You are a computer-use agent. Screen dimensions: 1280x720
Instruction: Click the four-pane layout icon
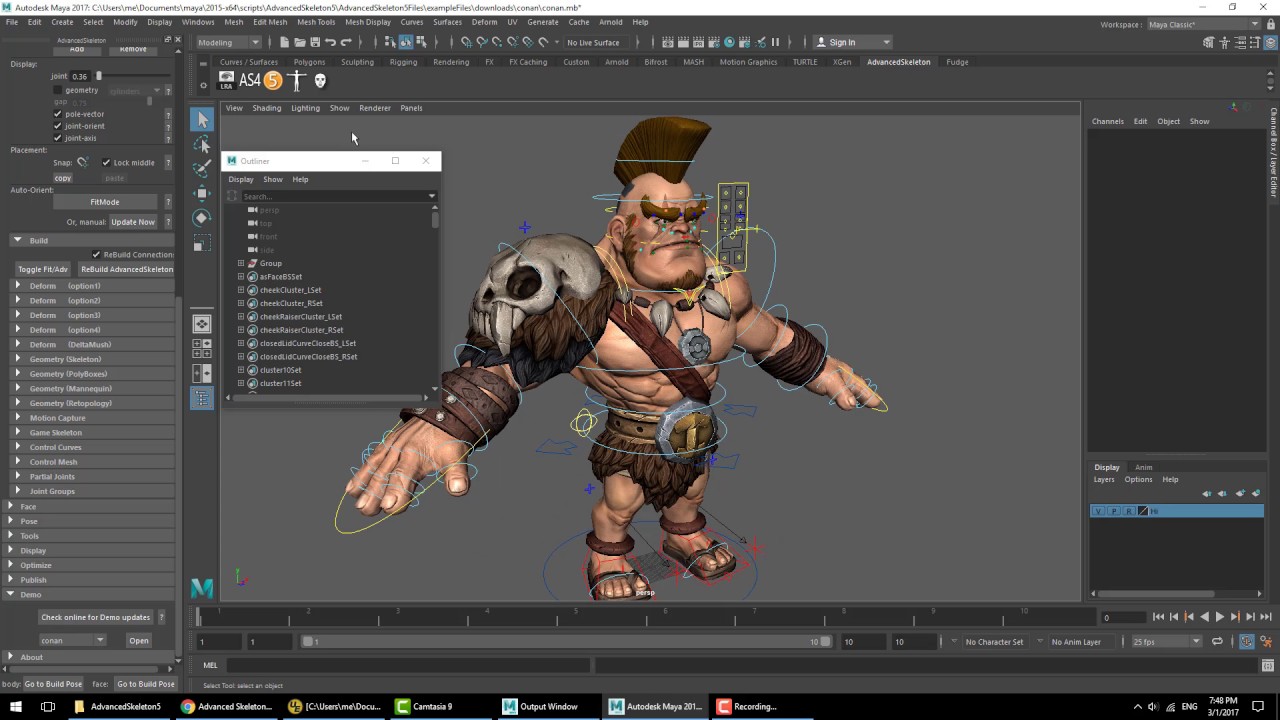202,348
